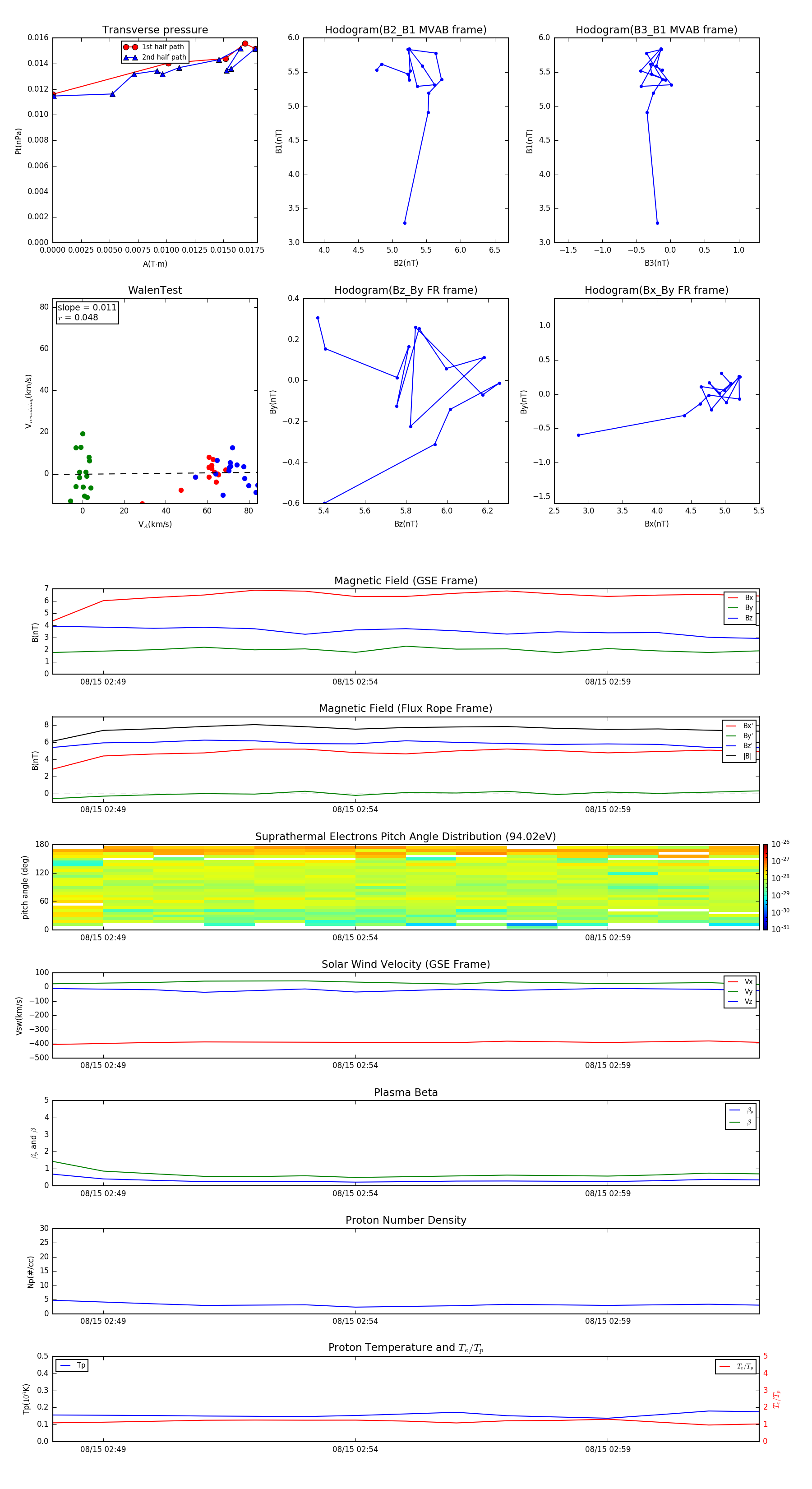812x1489 pixels.
Task: Click the Bx' legend entry in flux rope plot
Action: [x=739, y=726]
